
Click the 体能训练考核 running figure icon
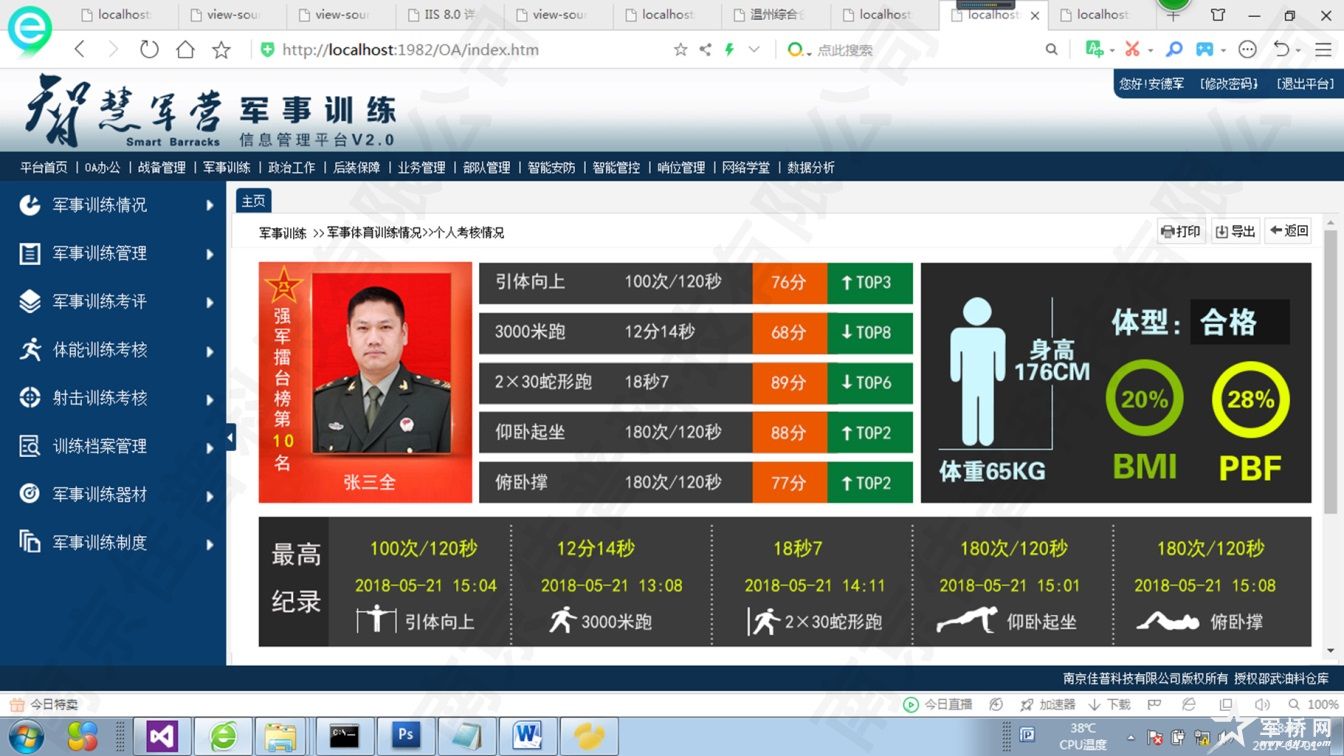click(x=30, y=350)
